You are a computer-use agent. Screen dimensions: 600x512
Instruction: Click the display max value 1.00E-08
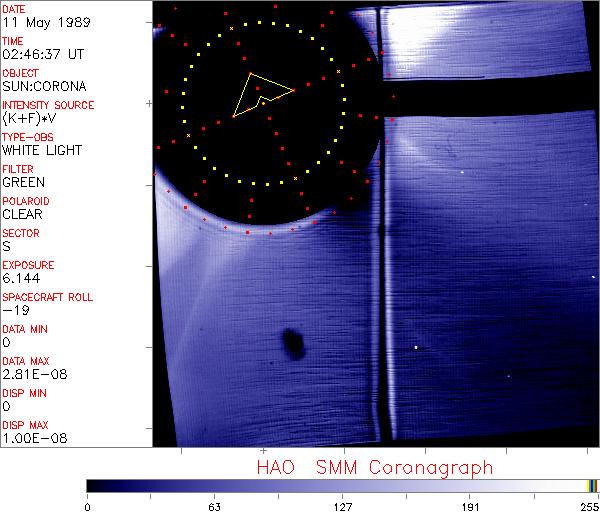point(33,438)
